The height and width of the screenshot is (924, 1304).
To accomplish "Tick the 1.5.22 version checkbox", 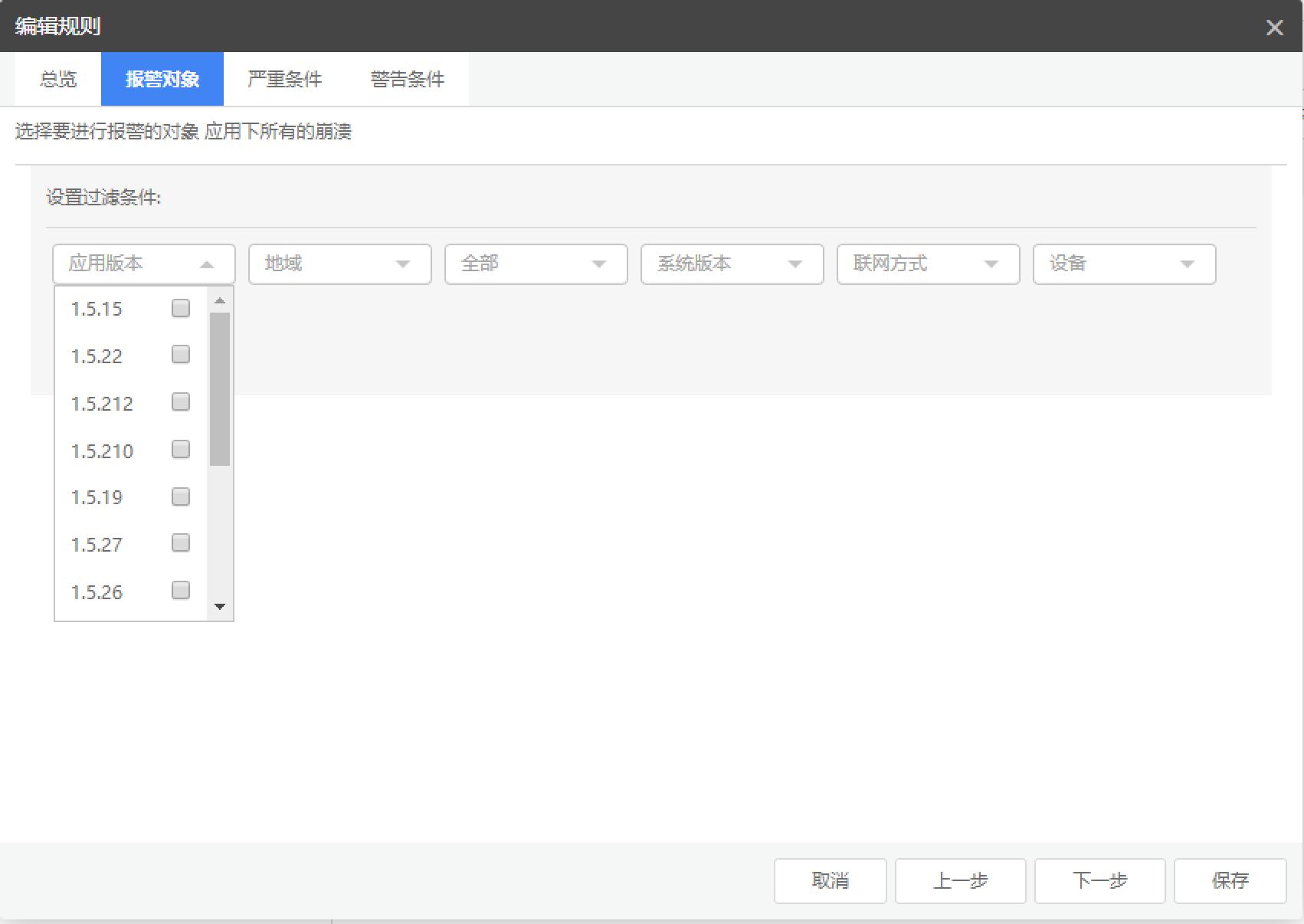I will coord(181,355).
